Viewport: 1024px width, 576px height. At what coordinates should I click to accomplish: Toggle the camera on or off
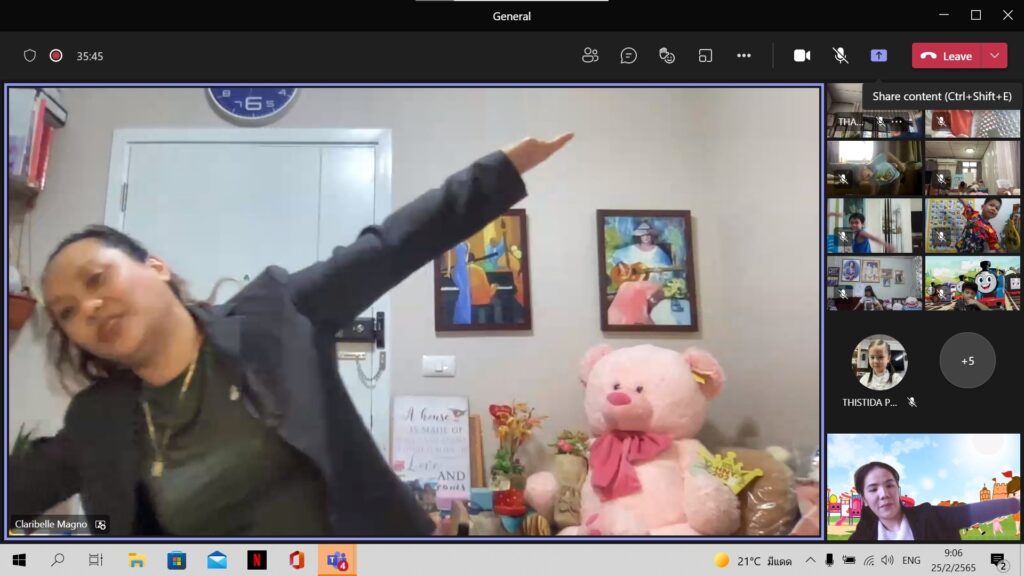802,56
